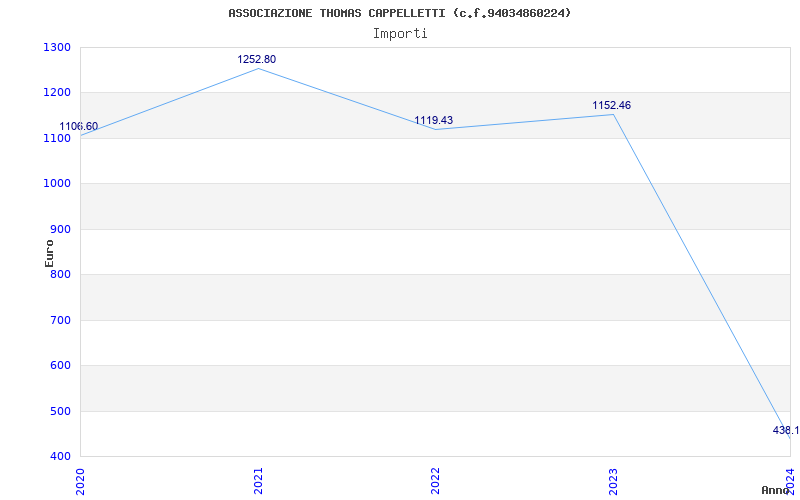The height and width of the screenshot is (500, 800).
Task: Click the 1100 y-axis value
Action: point(57,138)
